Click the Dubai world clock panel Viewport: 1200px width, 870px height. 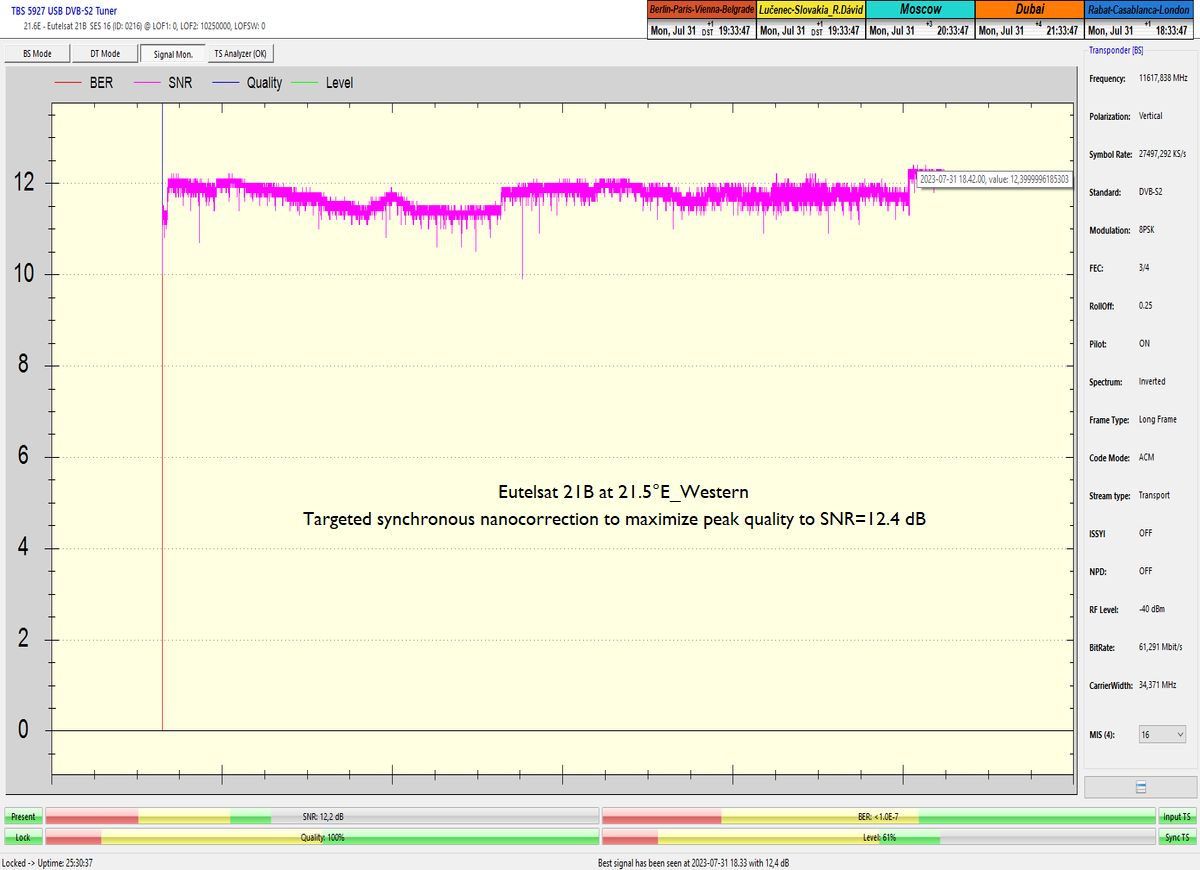[x=1029, y=20]
